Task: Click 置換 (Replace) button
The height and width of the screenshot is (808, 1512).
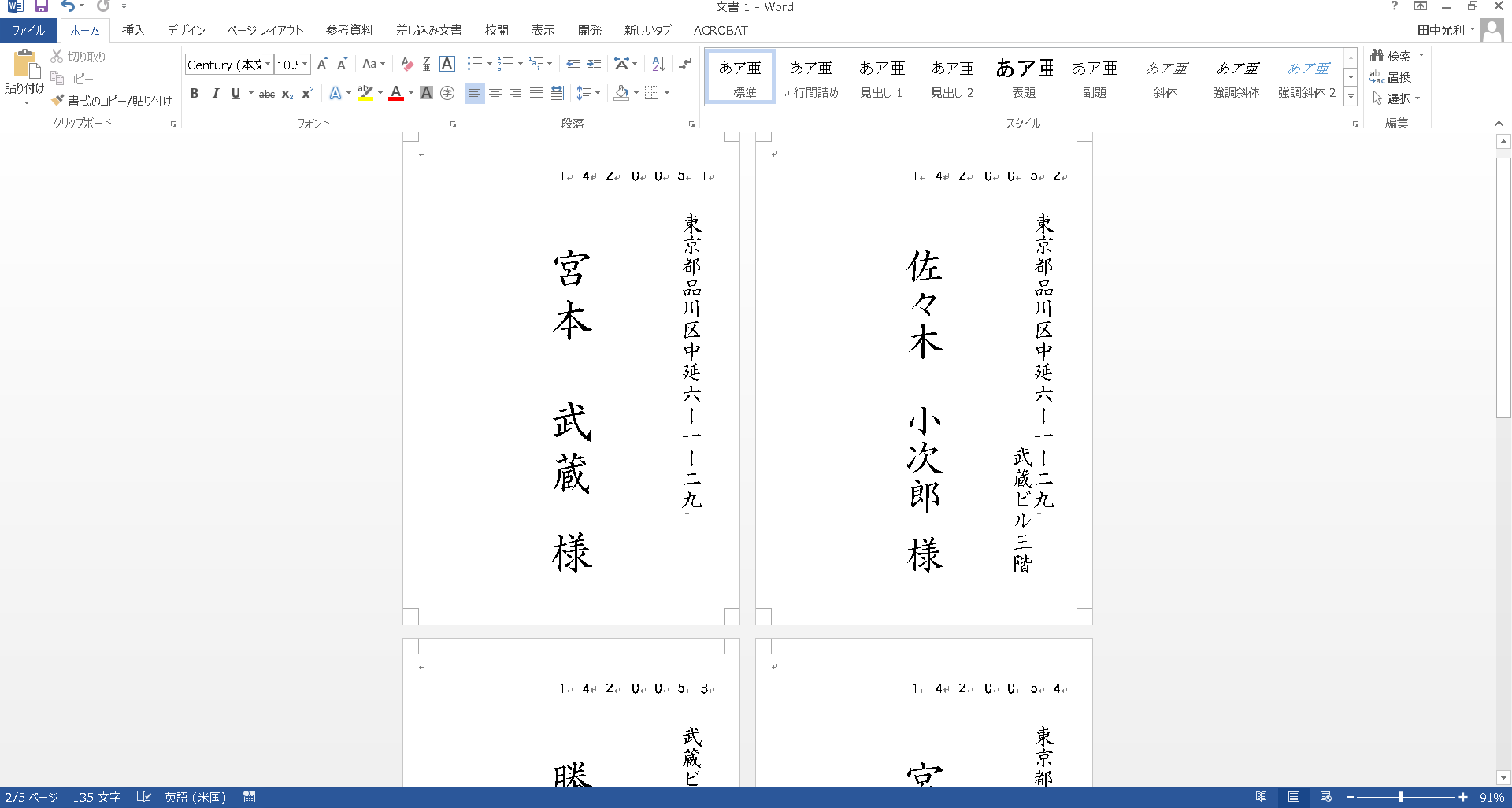Action: [x=1391, y=77]
